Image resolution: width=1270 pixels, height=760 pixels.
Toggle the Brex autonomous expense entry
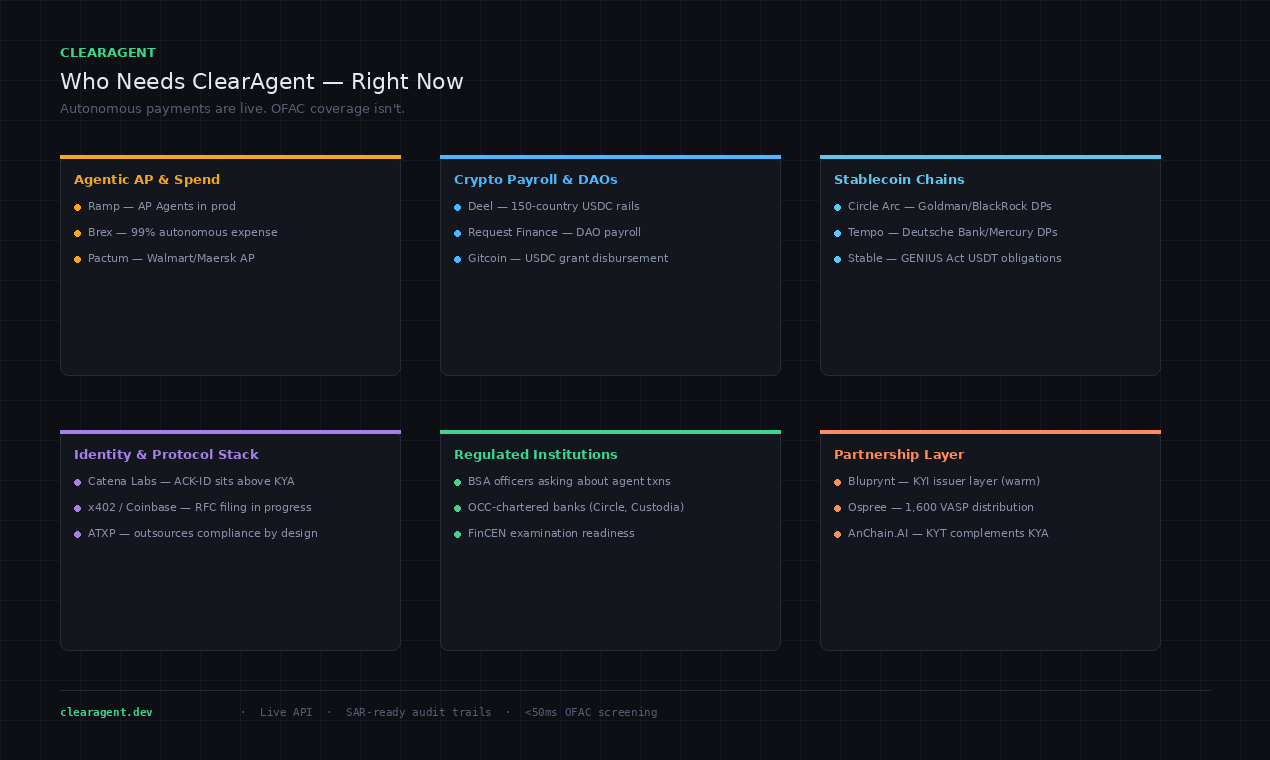pos(183,232)
